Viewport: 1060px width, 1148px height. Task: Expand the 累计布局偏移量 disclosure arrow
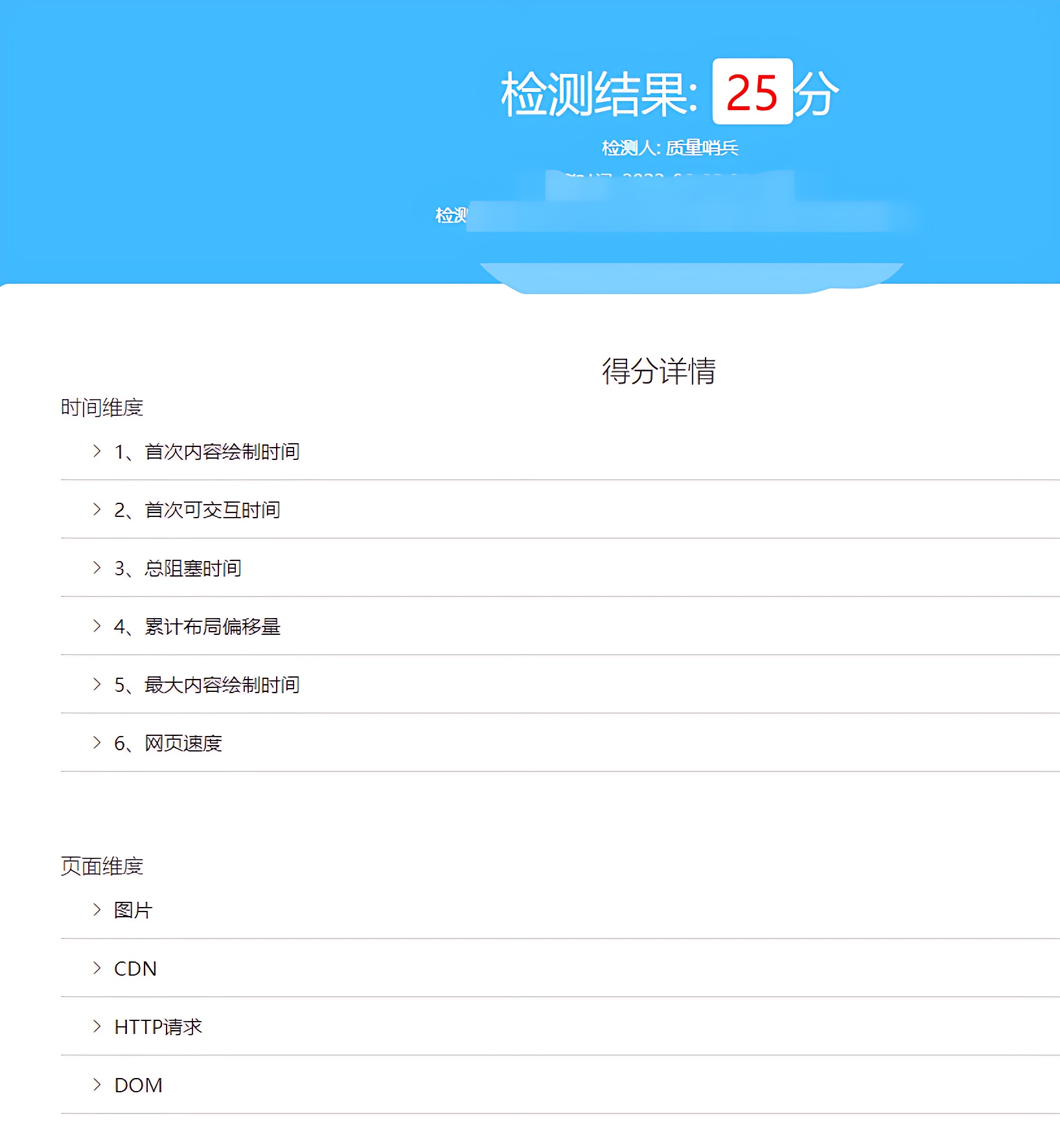coord(96,626)
